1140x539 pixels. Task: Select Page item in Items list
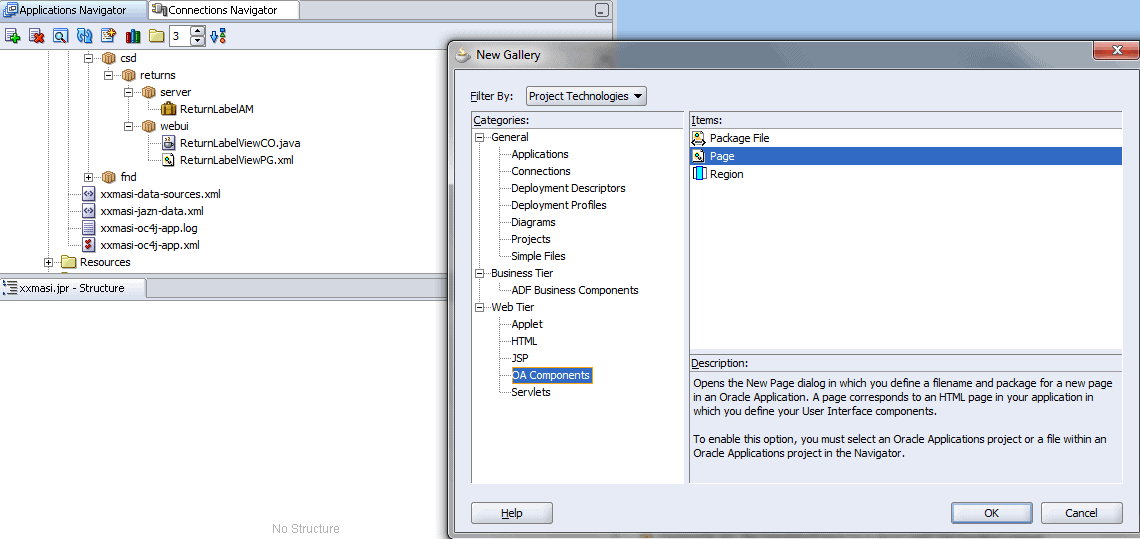[906, 156]
